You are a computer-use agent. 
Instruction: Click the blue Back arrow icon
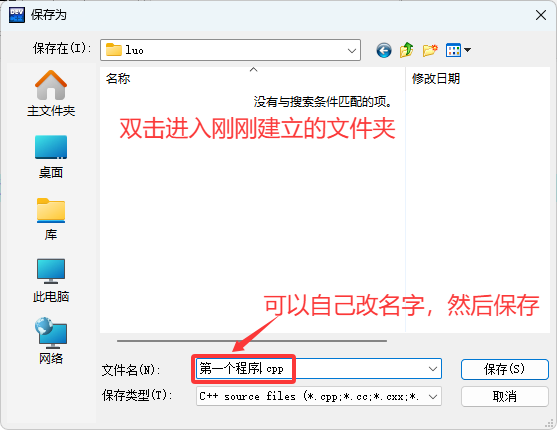coord(384,50)
